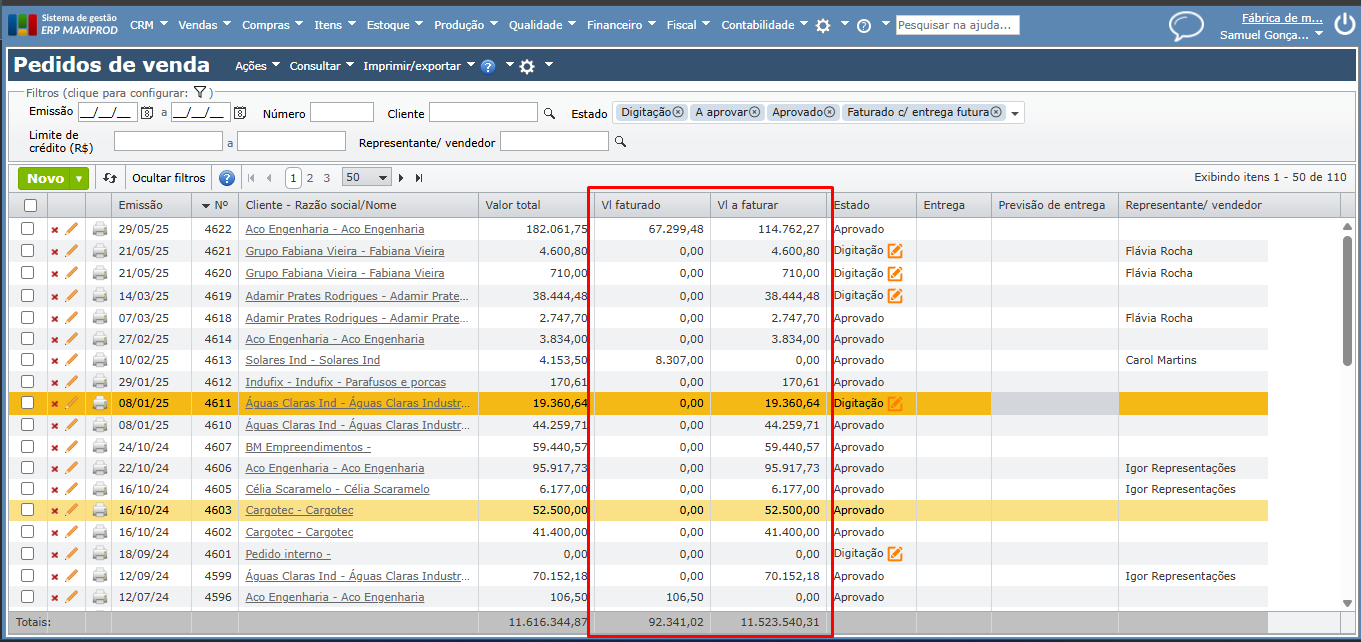Select checkbox for order 4613 row
The image size is (1361, 642).
[28, 360]
